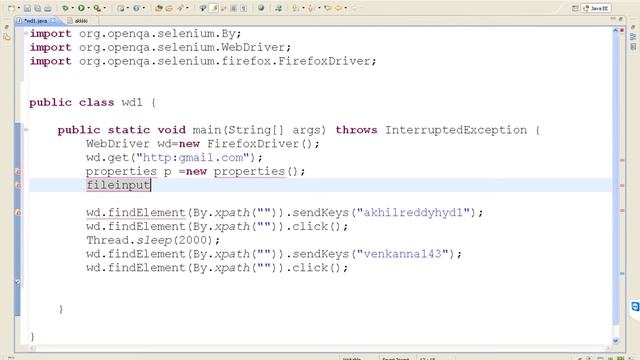Click the task list icon on right trim
The width and height of the screenshot is (640, 360).
point(633,47)
